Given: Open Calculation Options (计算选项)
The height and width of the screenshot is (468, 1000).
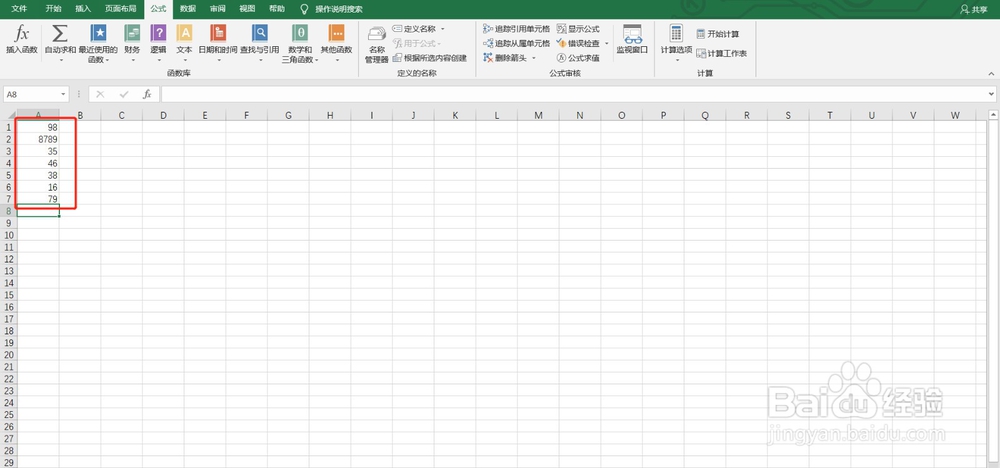Looking at the screenshot, I should (x=676, y=43).
